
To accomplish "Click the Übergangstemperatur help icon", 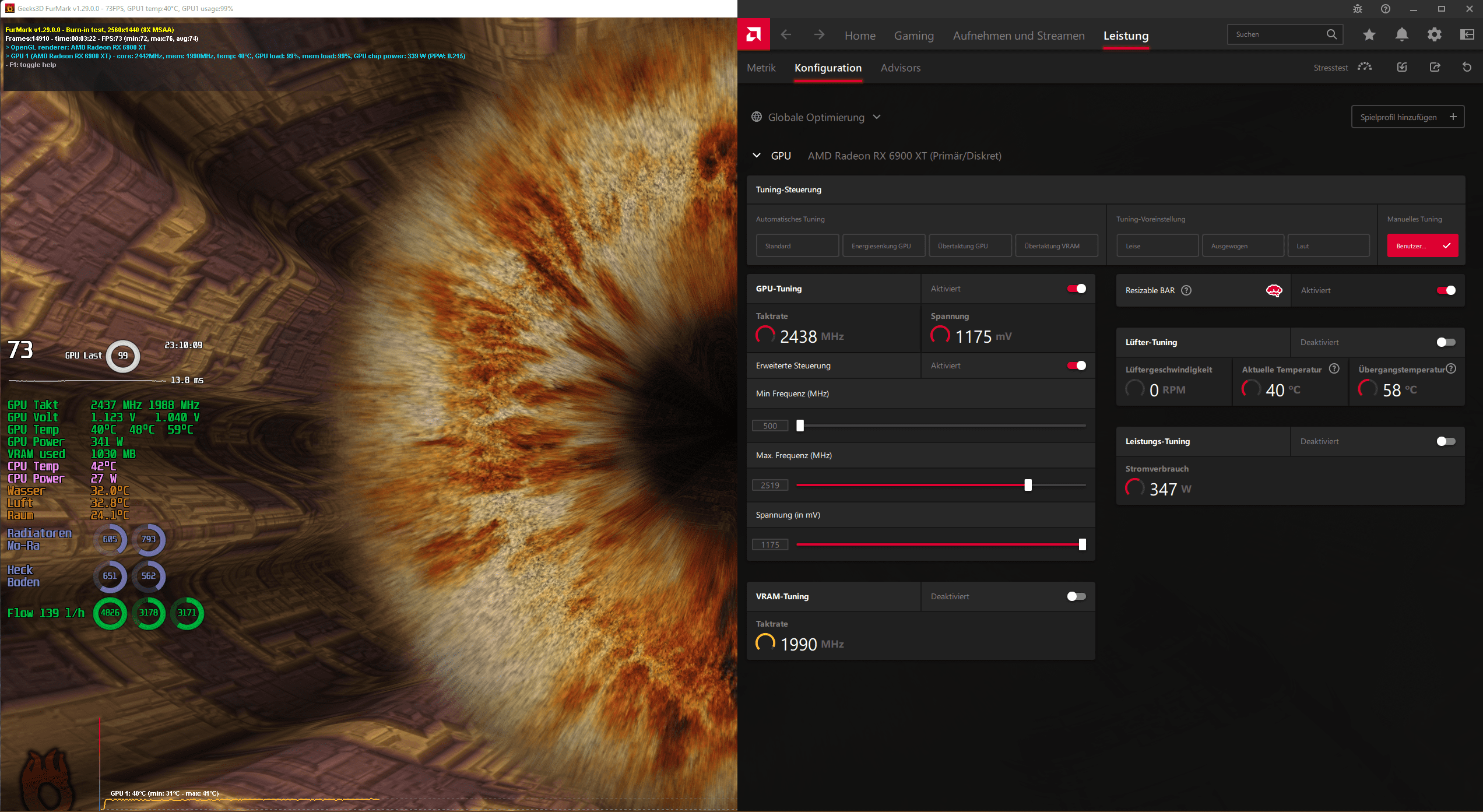I will pos(1451,368).
